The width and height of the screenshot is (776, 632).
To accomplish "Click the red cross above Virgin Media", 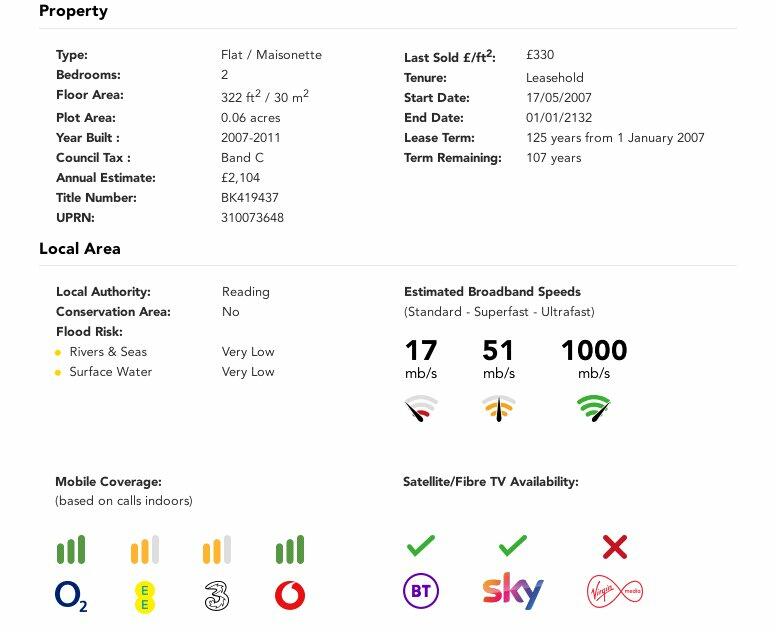I will [x=614, y=546].
